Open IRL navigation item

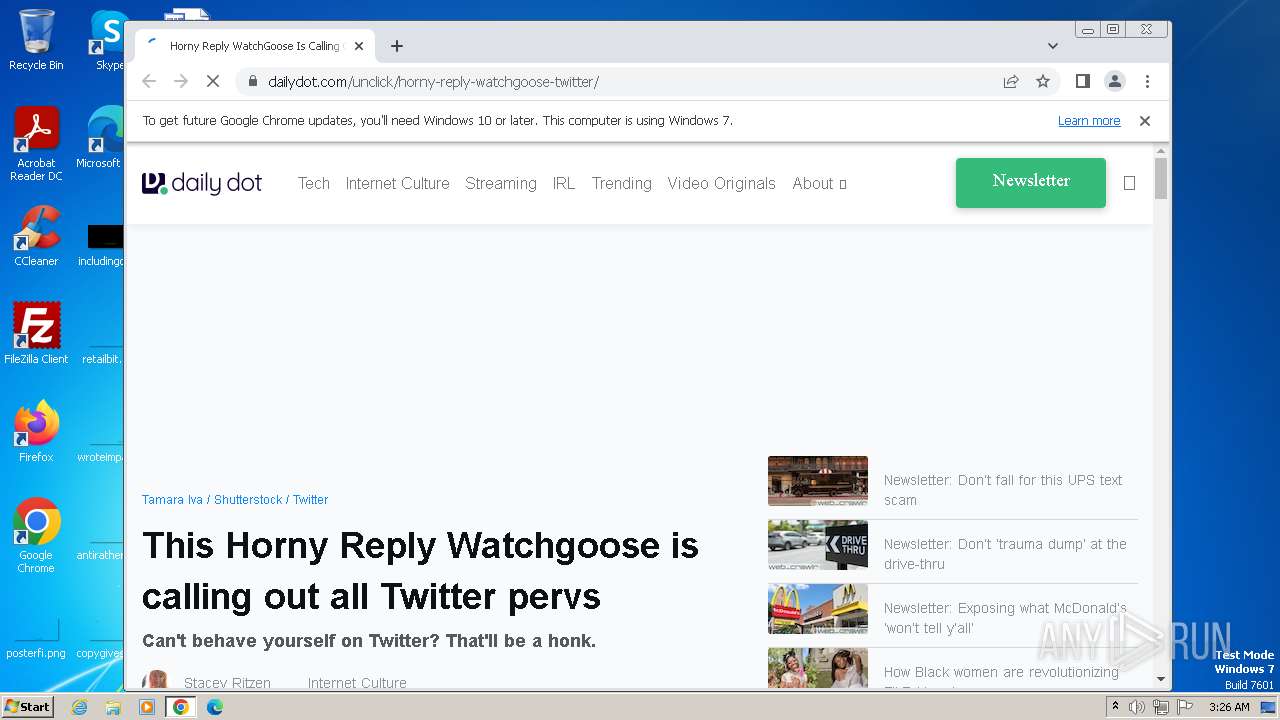pyautogui.click(x=564, y=183)
